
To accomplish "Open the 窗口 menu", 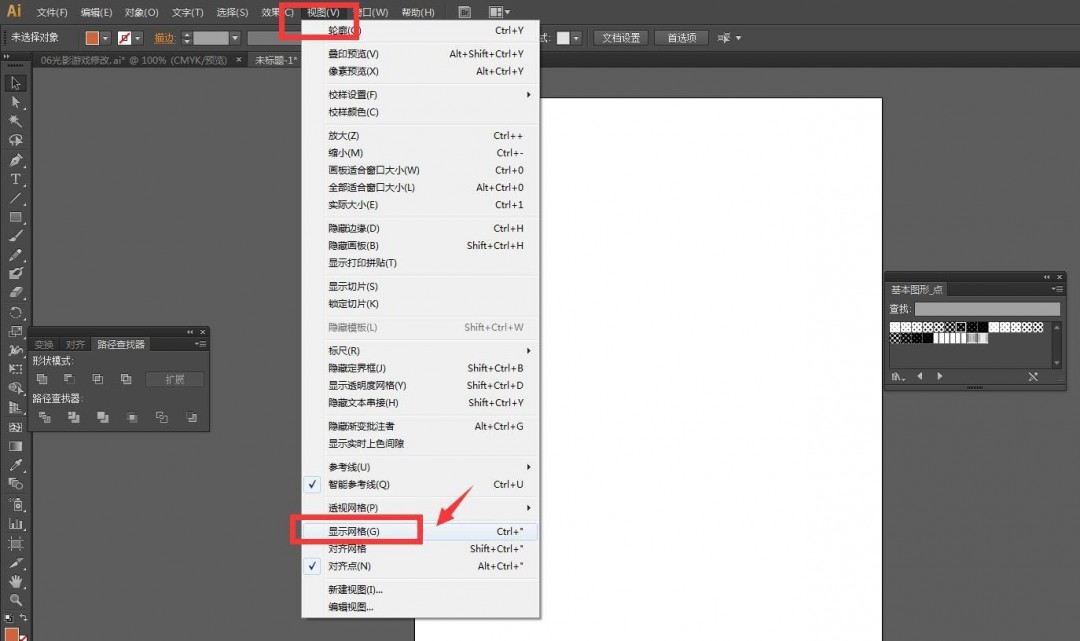I will pos(371,11).
